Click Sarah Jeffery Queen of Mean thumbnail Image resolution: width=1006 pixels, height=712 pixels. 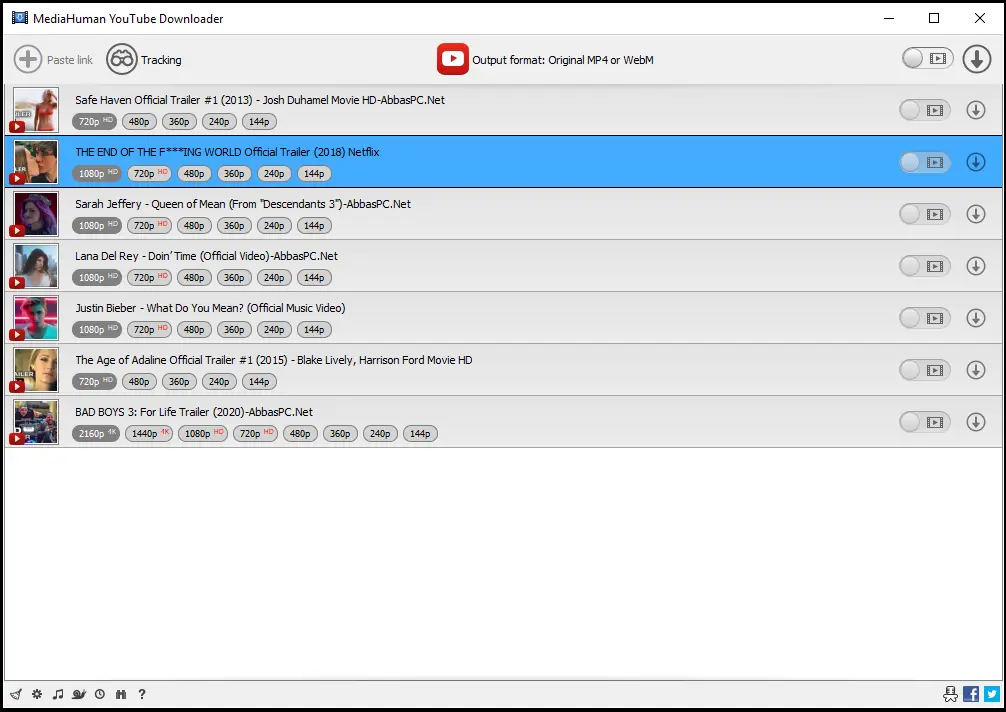pyautogui.click(x=36, y=214)
